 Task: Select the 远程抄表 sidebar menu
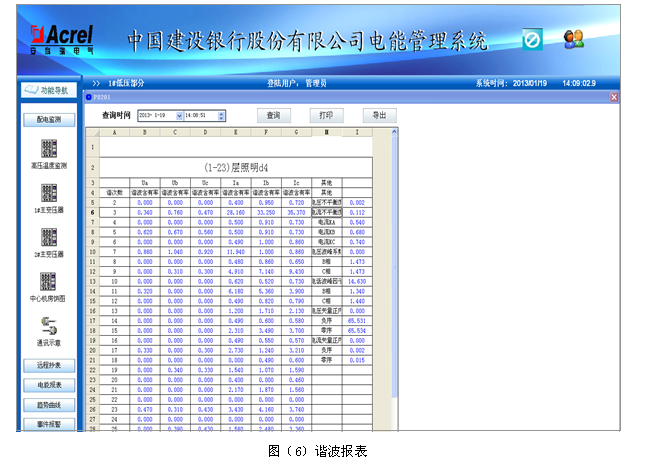[49, 365]
